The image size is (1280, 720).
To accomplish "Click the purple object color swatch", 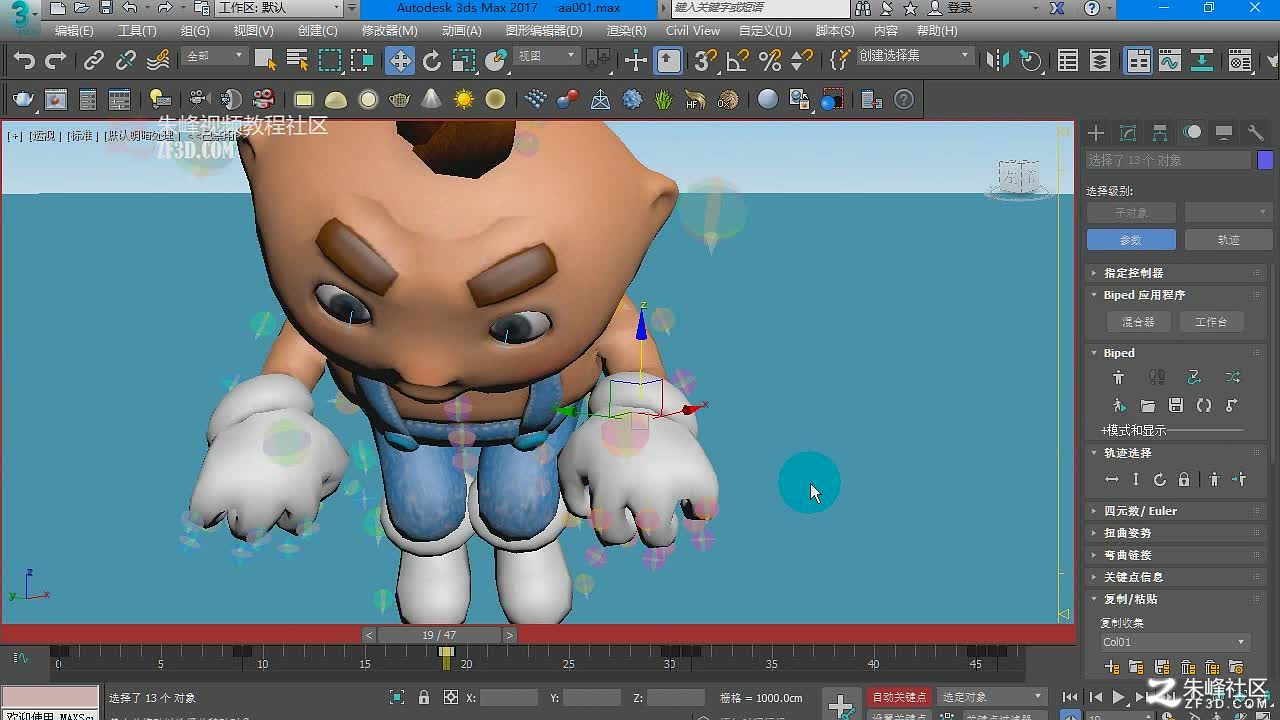I will click(x=1265, y=160).
